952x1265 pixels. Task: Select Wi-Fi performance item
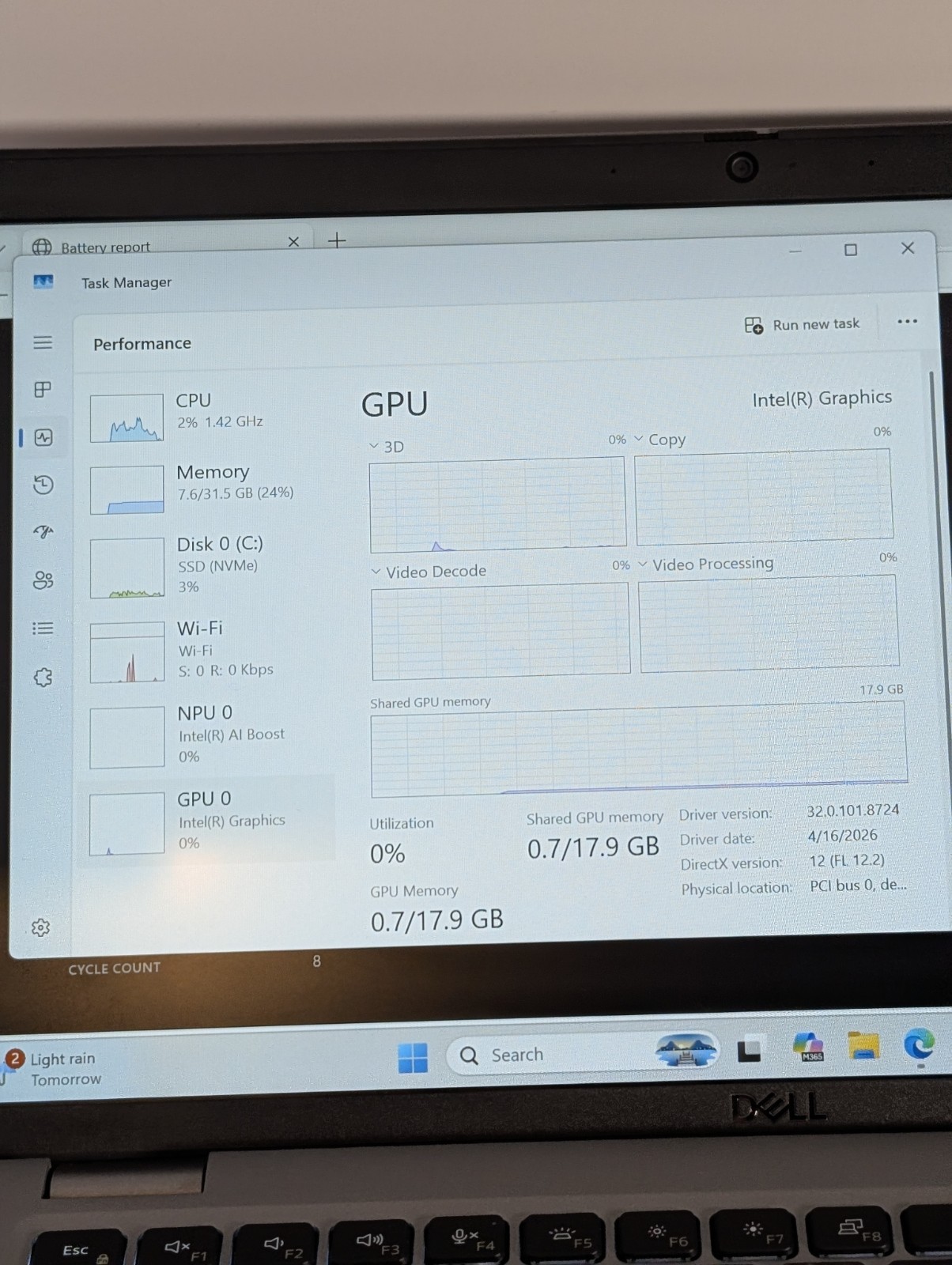[x=207, y=651]
